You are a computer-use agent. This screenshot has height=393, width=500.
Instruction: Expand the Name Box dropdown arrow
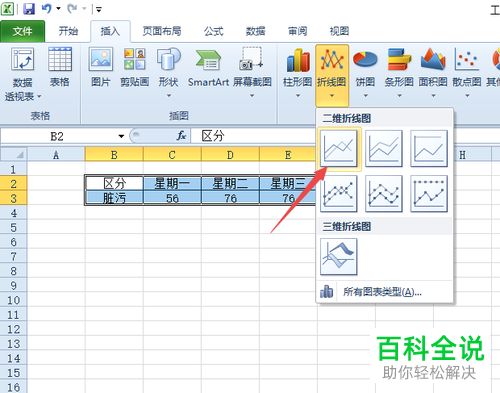(121, 136)
